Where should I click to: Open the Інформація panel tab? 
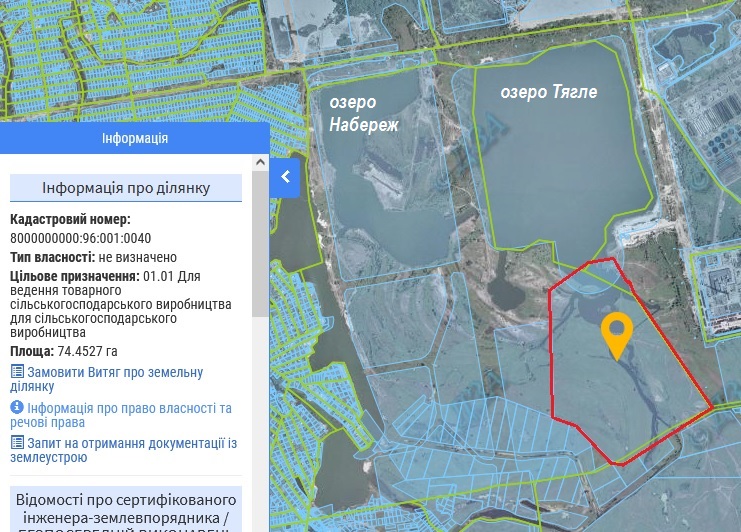(134, 138)
